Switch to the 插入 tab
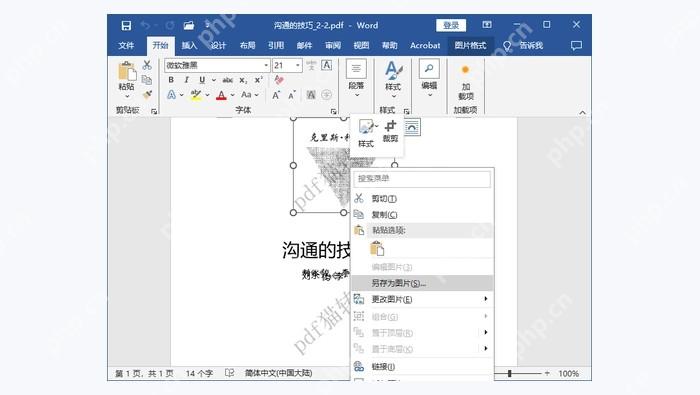 pos(189,46)
